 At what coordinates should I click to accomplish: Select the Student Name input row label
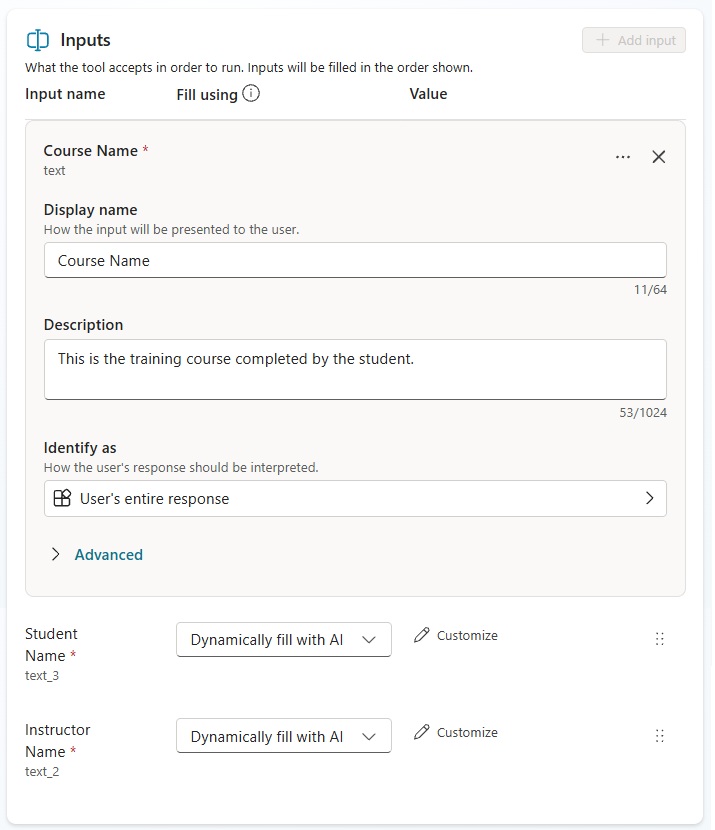click(51, 645)
